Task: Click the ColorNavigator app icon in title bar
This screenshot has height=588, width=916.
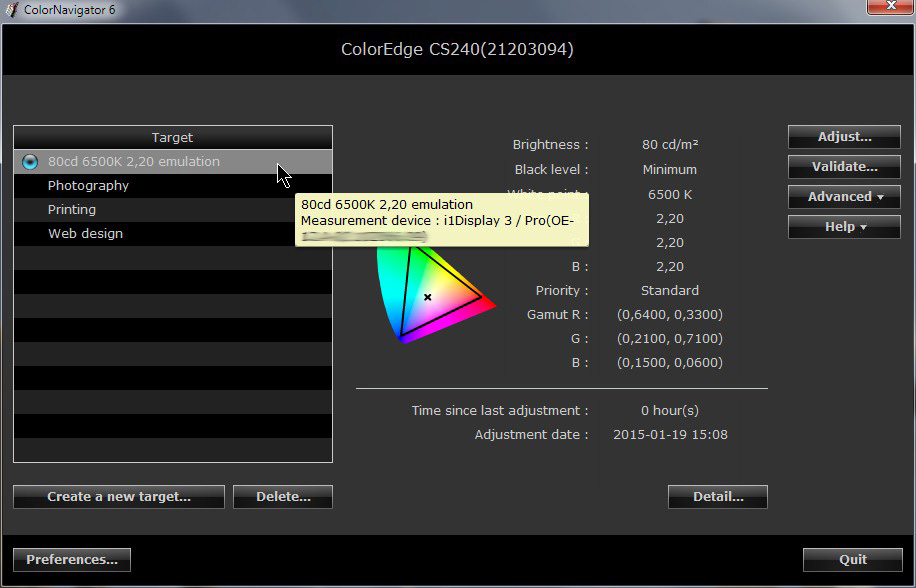Action: (x=11, y=9)
